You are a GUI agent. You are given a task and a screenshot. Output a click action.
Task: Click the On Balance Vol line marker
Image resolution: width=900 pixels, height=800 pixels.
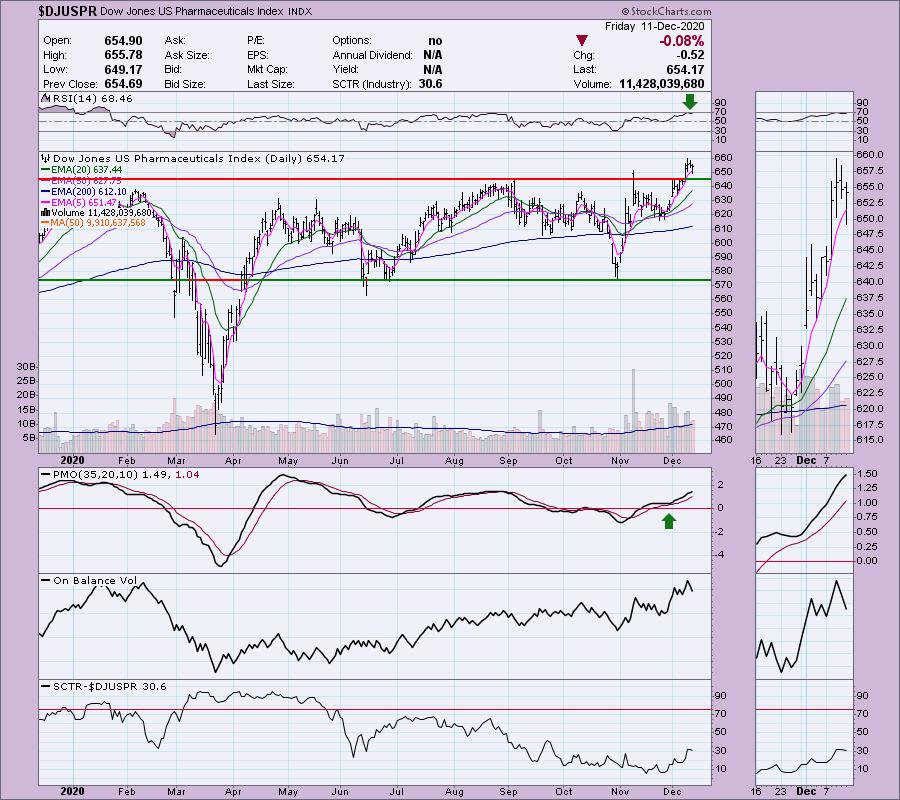pos(45,581)
